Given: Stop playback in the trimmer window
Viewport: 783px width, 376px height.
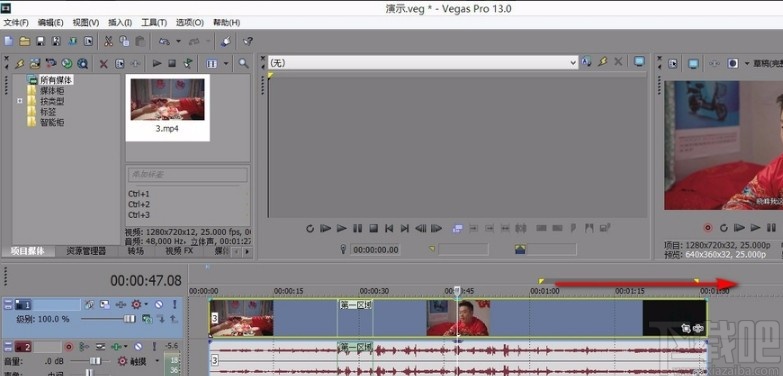Looking at the screenshot, I should (373, 228).
